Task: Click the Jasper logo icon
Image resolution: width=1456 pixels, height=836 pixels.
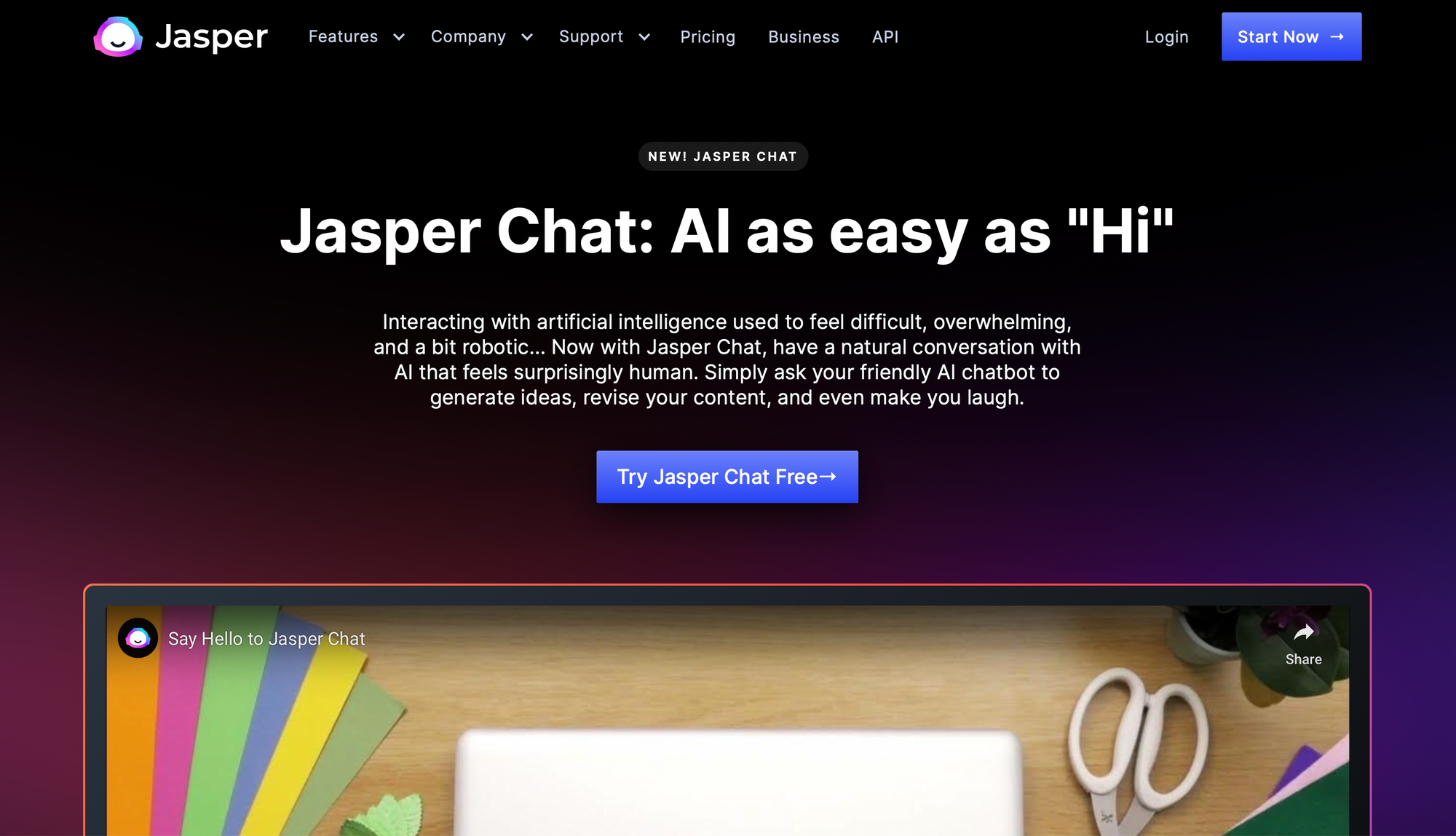Action: (x=117, y=37)
